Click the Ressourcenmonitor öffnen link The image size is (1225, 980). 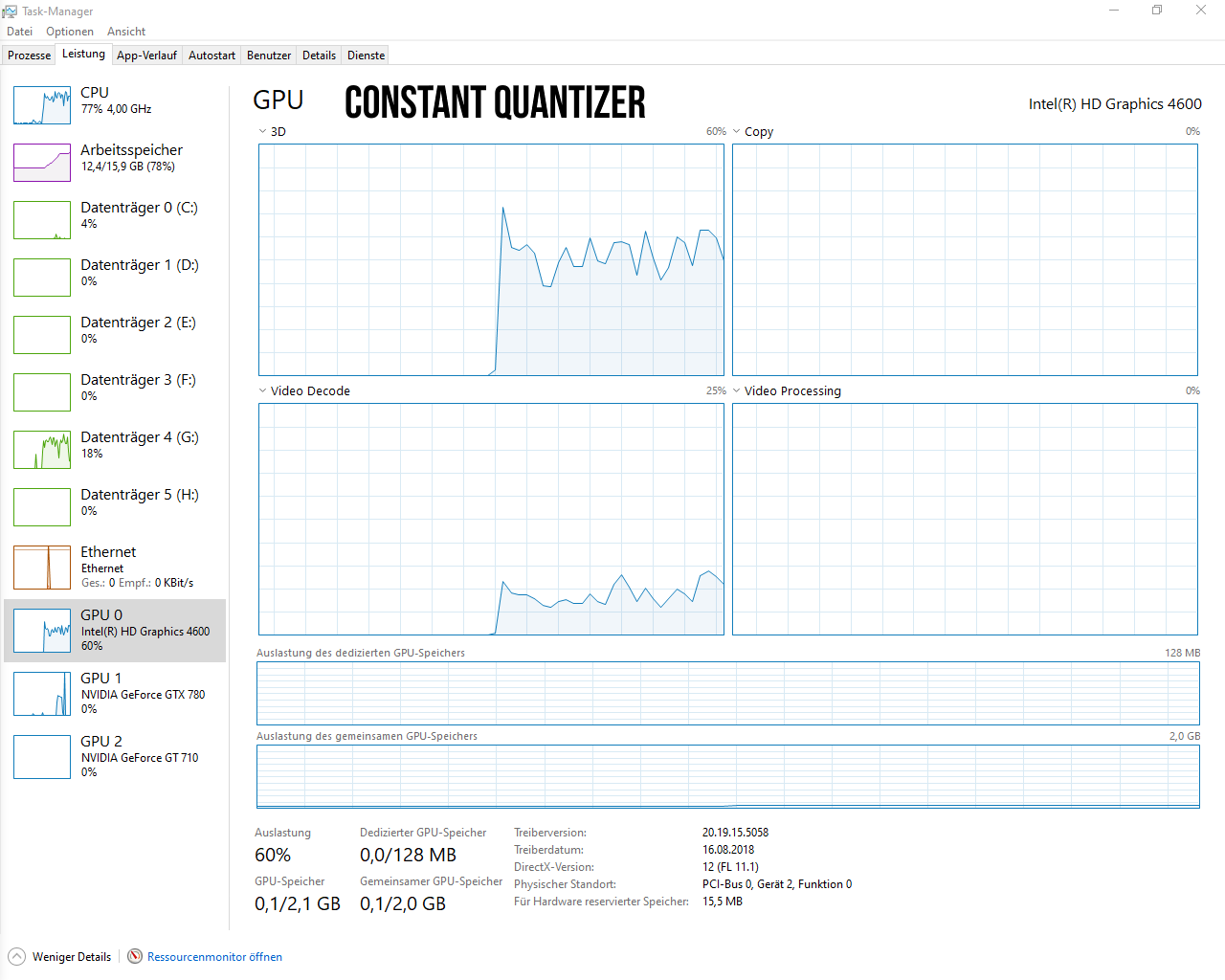[x=214, y=957]
